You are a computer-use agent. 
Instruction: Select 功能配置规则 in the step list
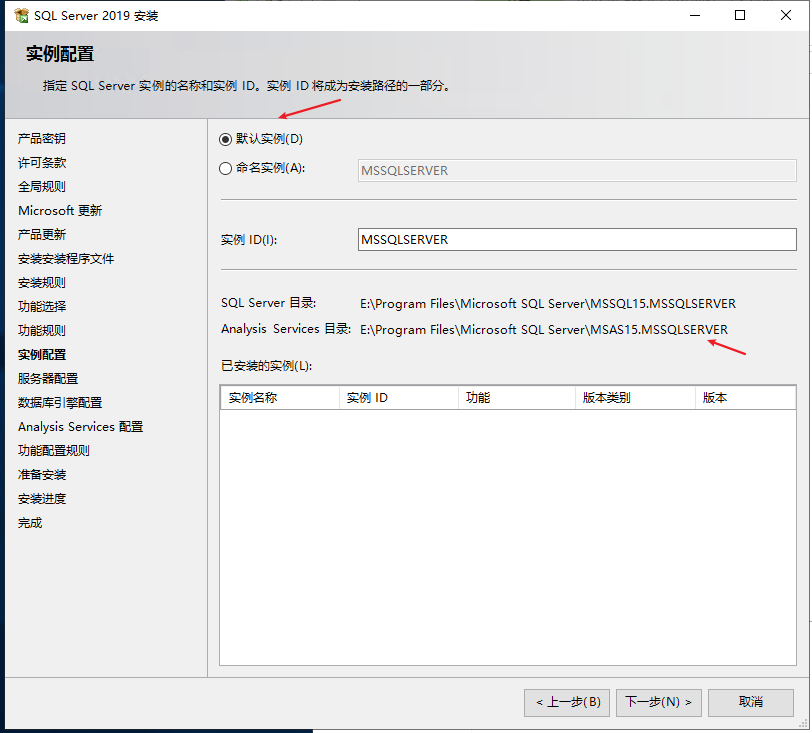point(54,451)
